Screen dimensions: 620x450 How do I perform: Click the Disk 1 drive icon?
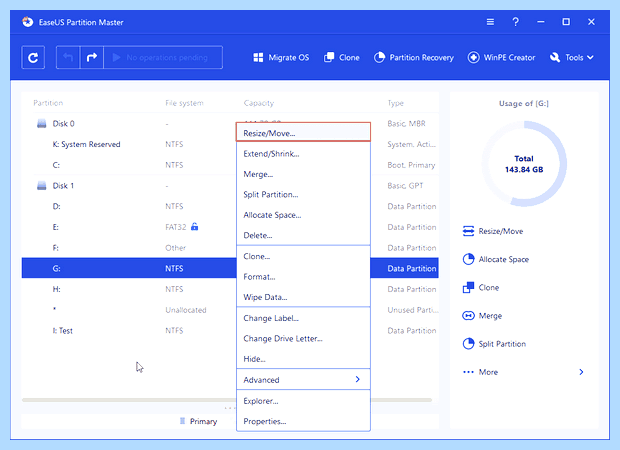[x=42, y=186]
